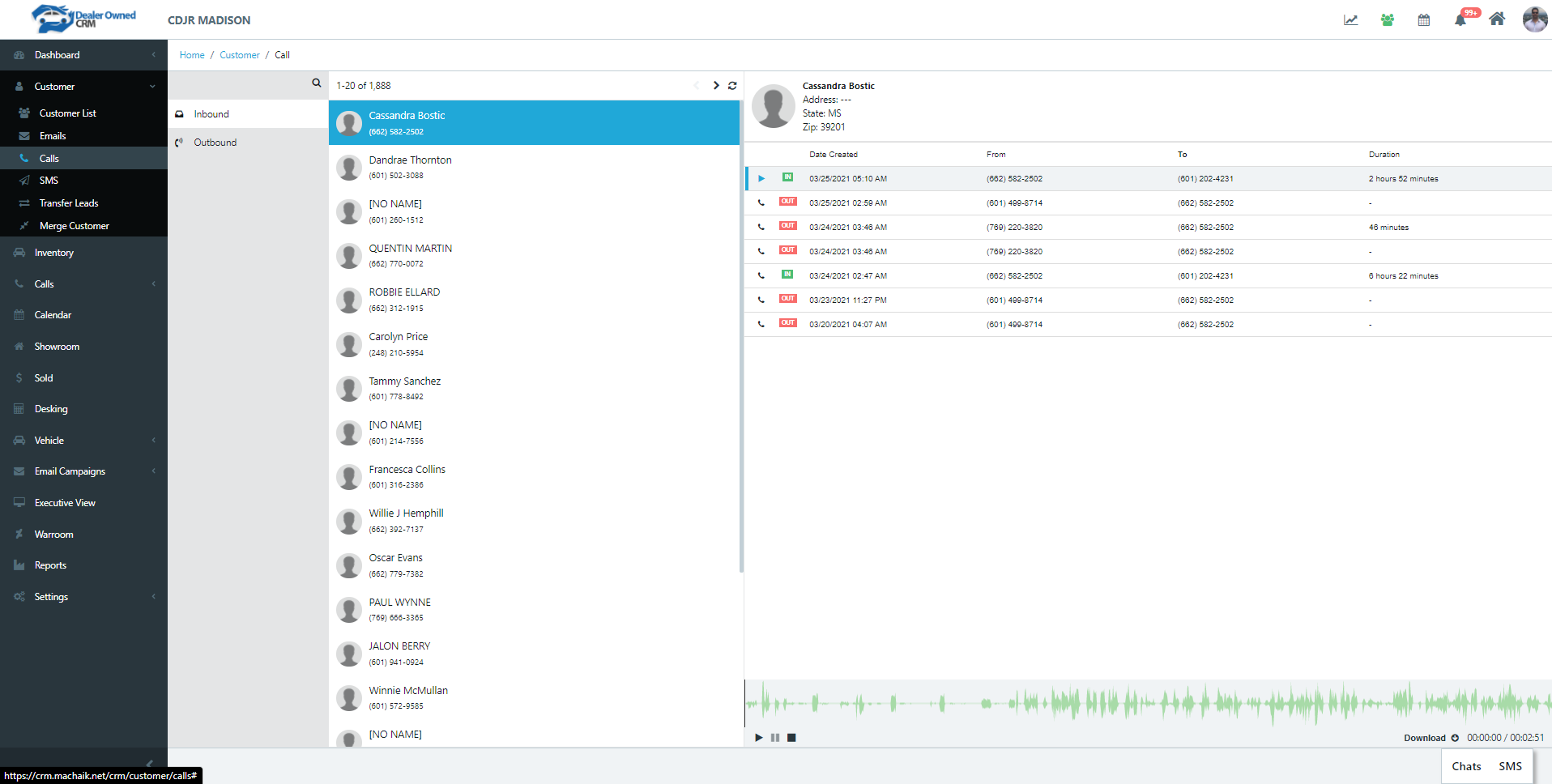The height and width of the screenshot is (784, 1552).
Task: Select the Outbound calls tab
Action: click(x=215, y=143)
